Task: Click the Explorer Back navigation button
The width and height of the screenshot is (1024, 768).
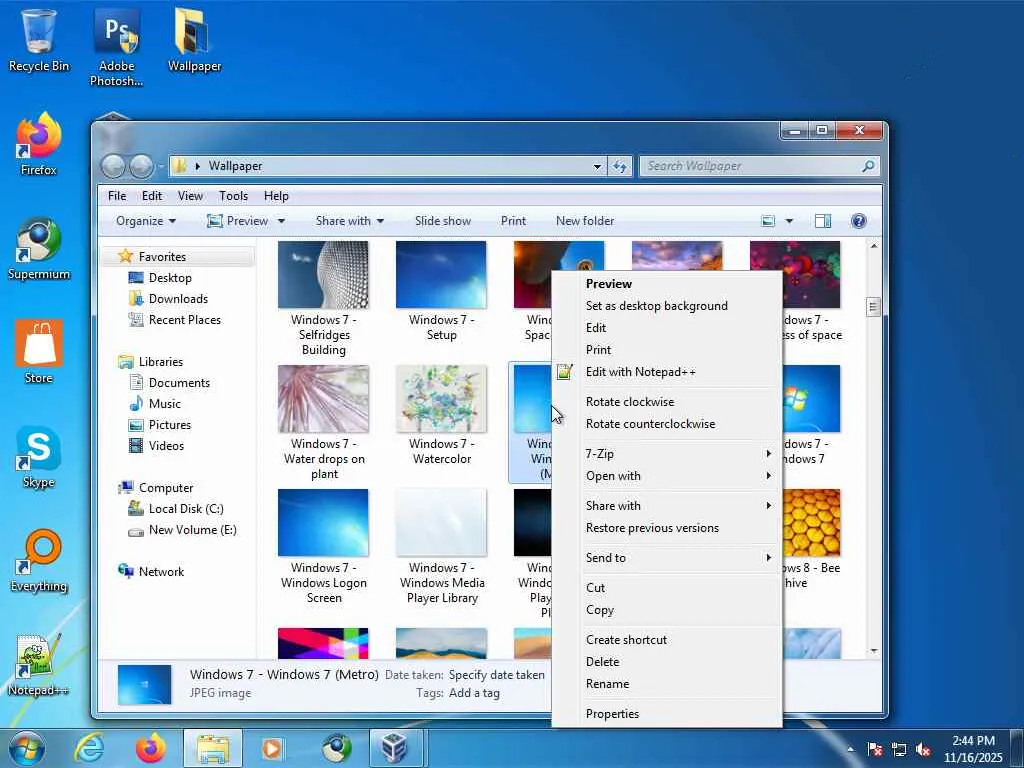Action: click(113, 167)
